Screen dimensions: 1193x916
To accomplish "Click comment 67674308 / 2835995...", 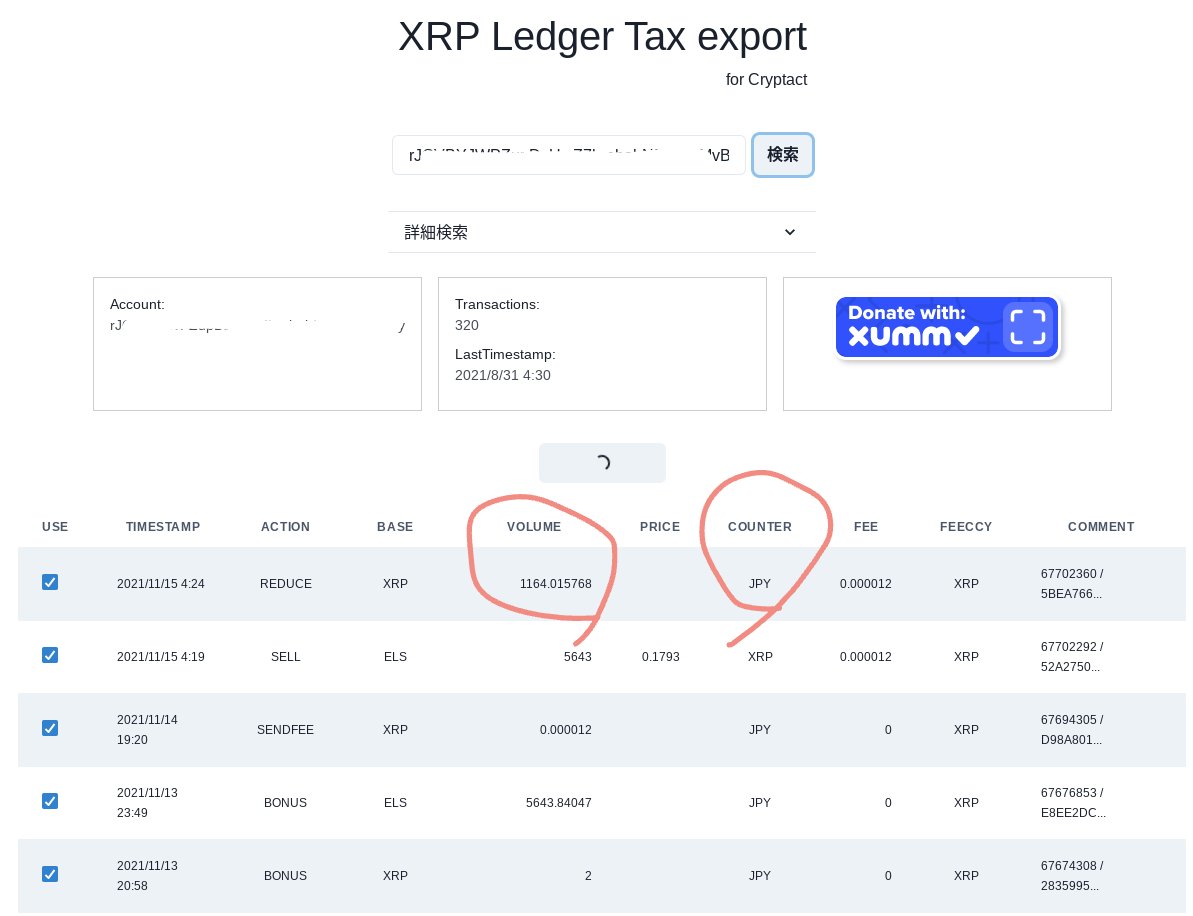I will pos(1071,876).
